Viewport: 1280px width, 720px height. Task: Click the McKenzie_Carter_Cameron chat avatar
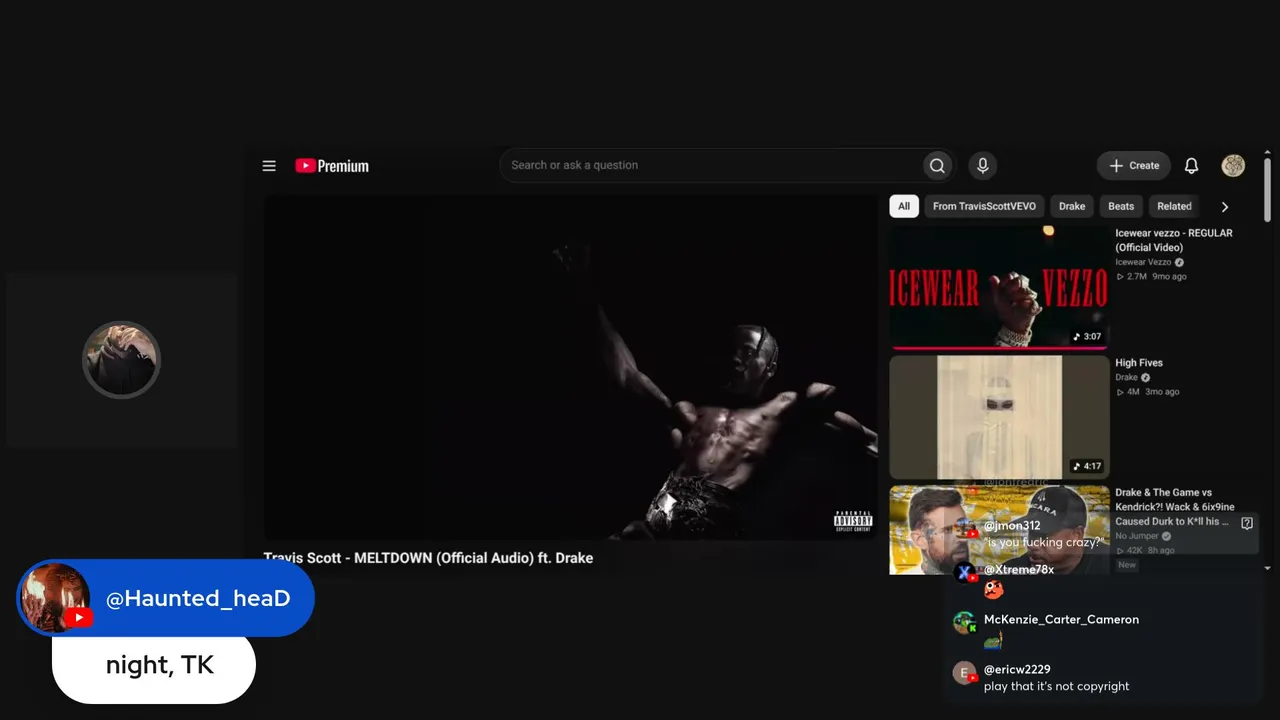[x=964, y=623]
